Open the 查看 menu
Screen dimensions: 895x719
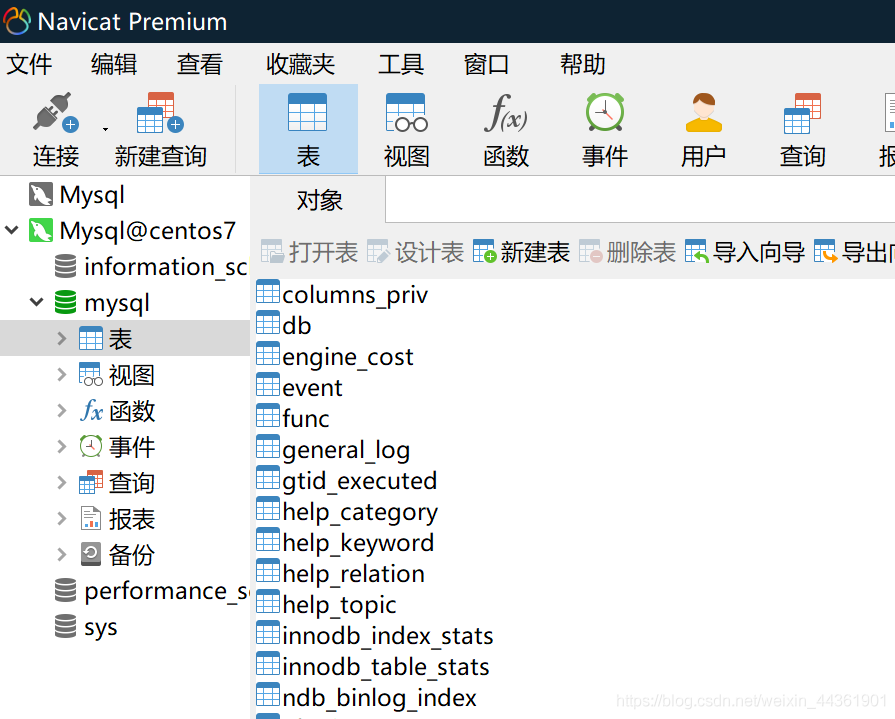pyautogui.click(x=199, y=64)
